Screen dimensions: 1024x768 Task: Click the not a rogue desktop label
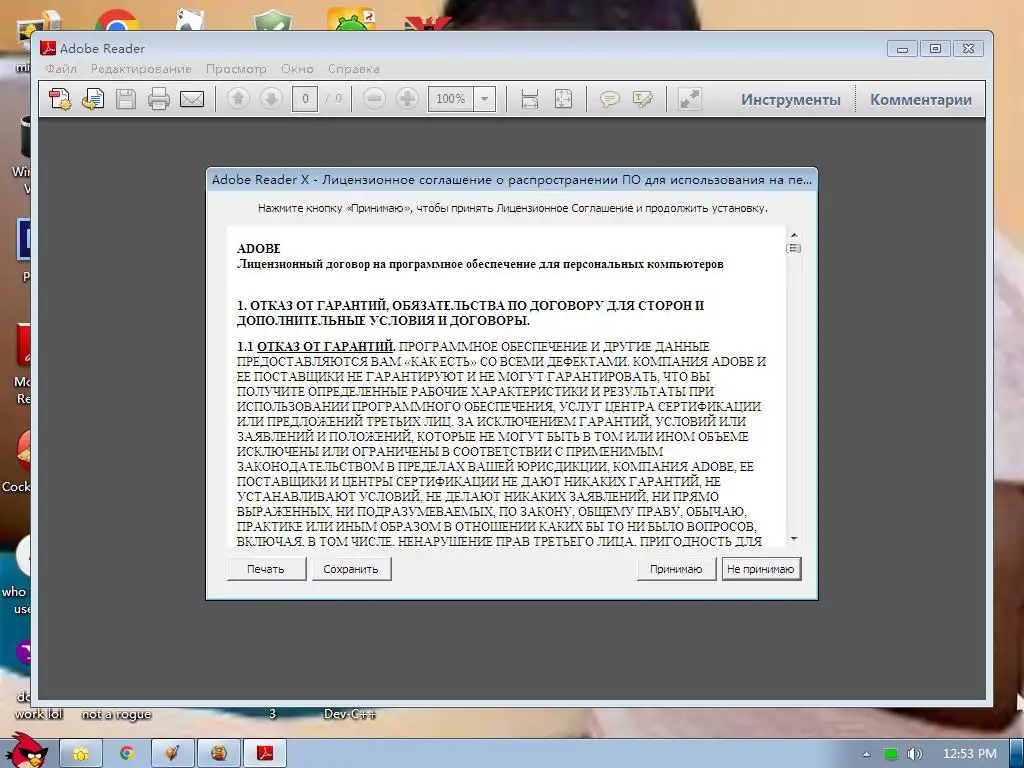coord(116,714)
